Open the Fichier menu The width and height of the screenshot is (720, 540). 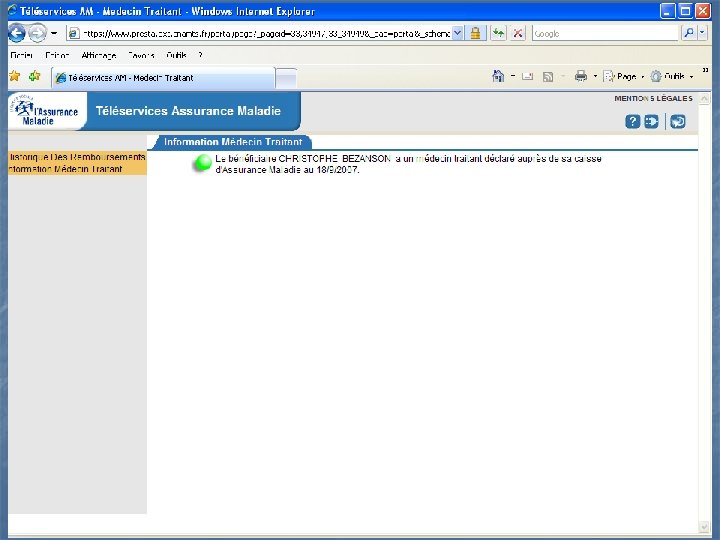(22, 55)
